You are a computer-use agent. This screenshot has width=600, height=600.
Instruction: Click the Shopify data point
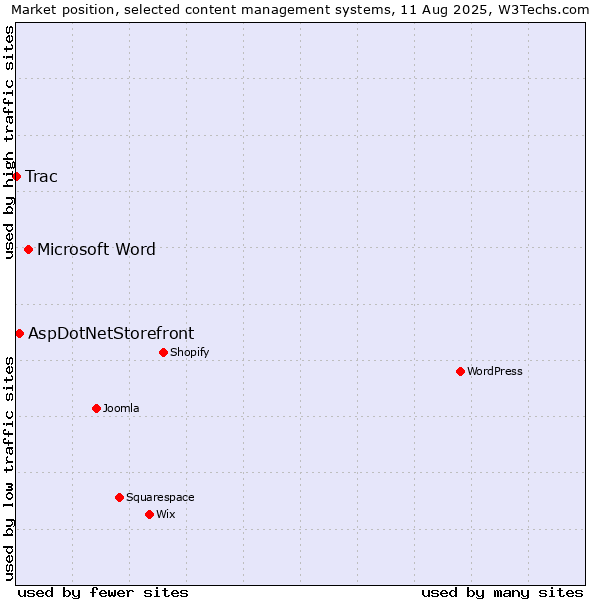click(x=163, y=352)
